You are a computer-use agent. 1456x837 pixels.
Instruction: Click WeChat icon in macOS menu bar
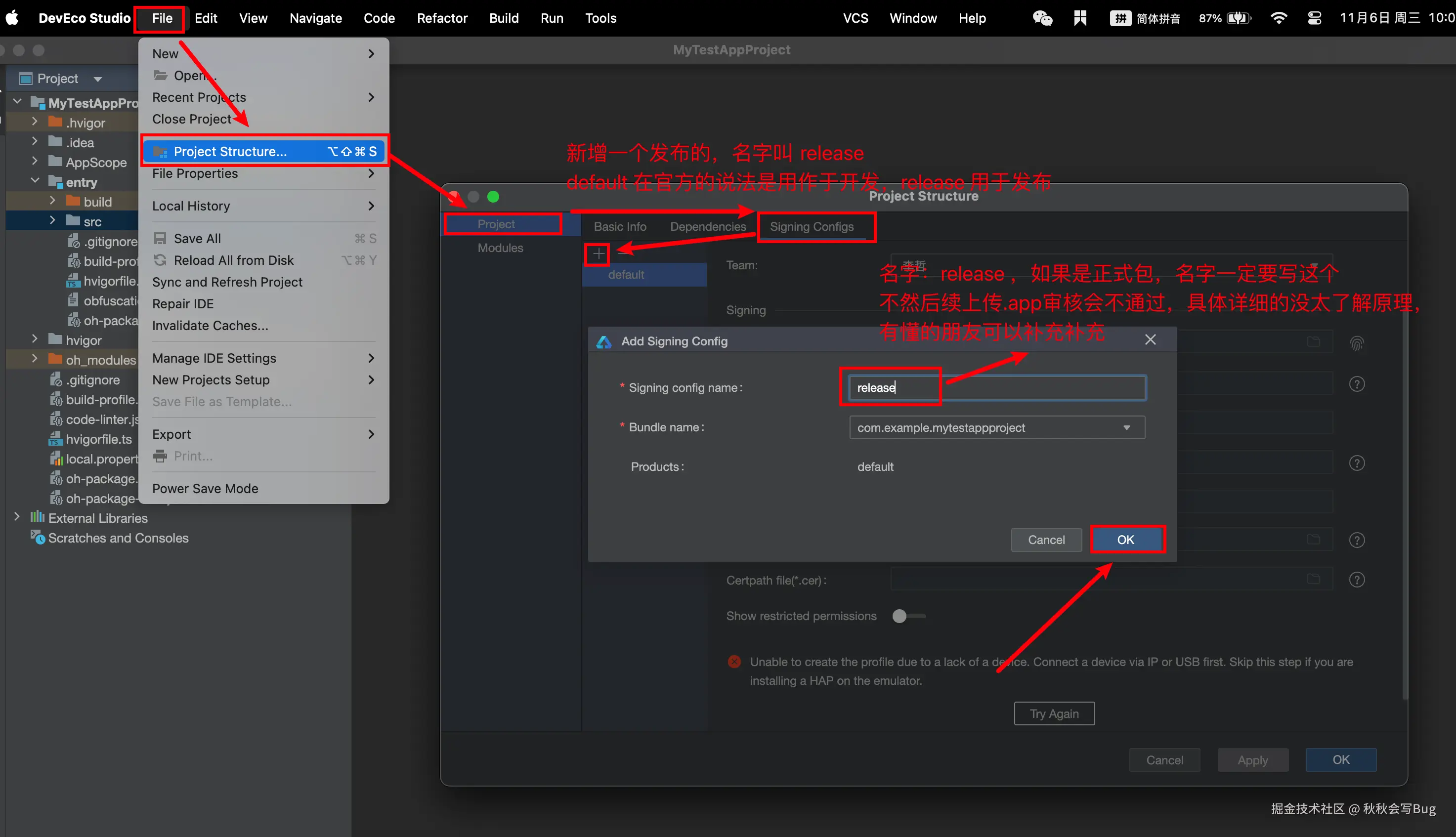pos(1042,18)
